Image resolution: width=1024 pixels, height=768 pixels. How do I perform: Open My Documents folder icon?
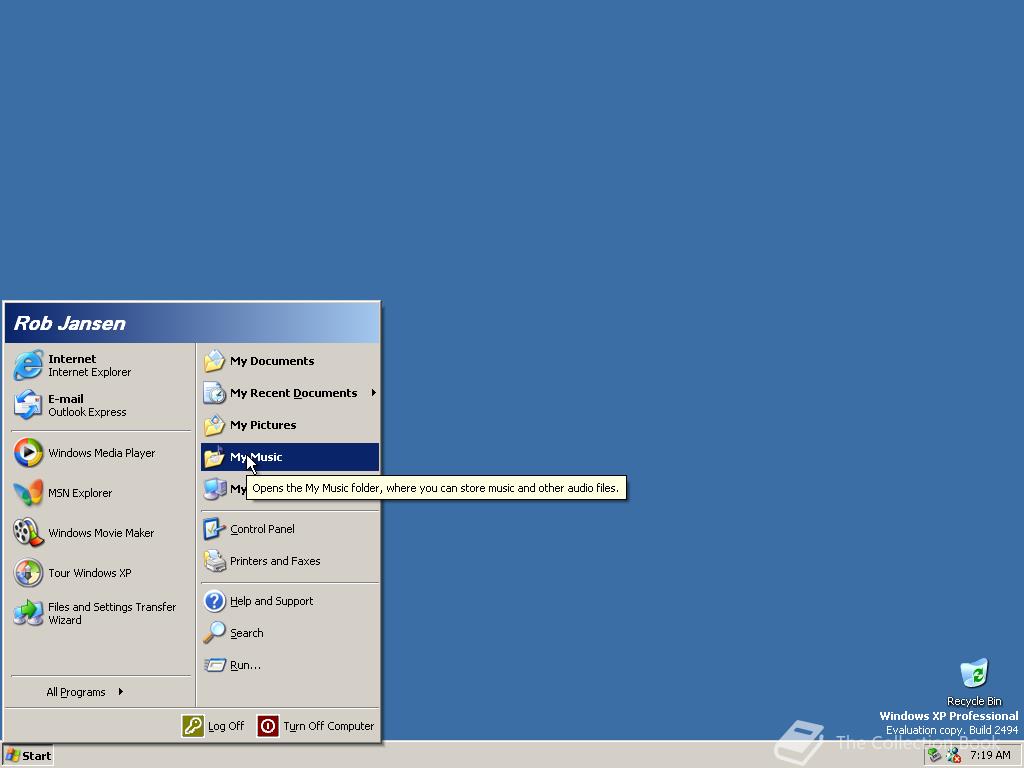(214, 361)
